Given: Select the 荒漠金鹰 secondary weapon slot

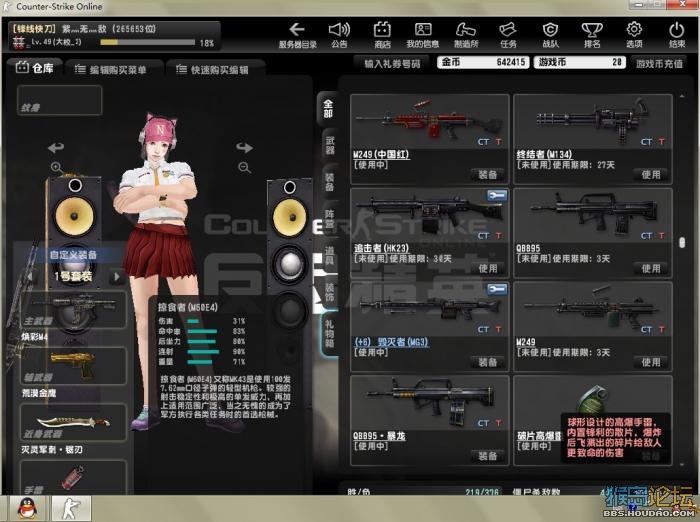Looking at the screenshot, I should tap(74, 366).
